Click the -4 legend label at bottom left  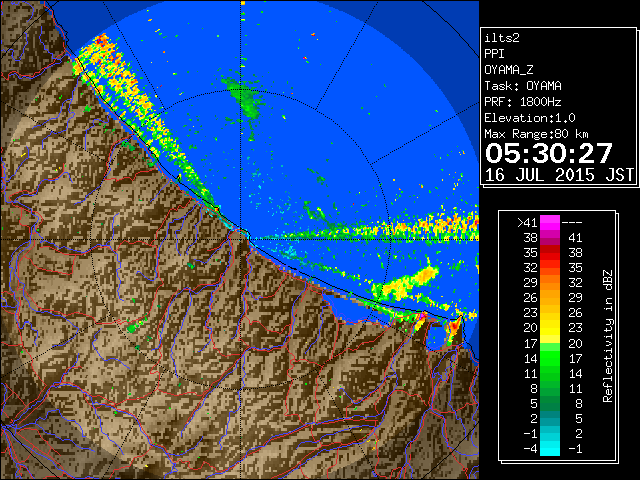(x=530, y=449)
